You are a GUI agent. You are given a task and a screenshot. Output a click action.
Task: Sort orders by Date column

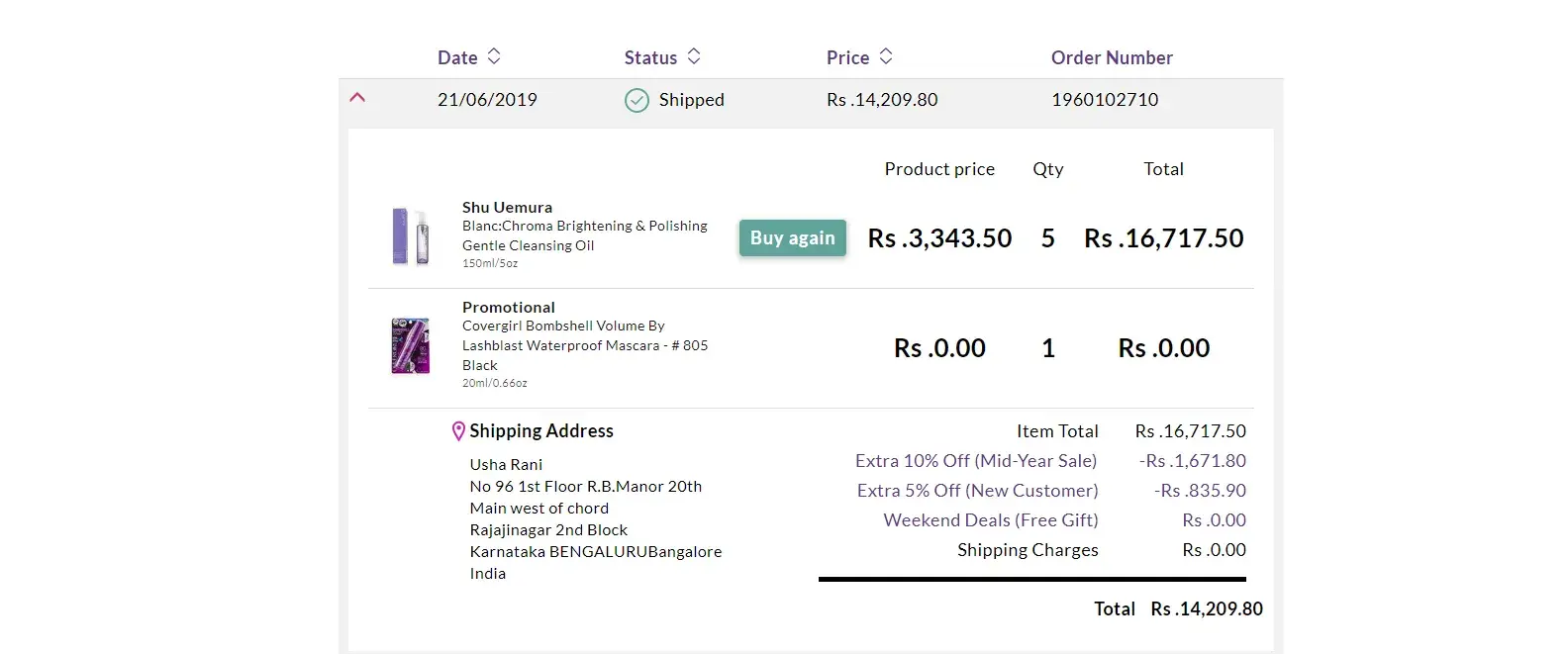tap(457, 57)
